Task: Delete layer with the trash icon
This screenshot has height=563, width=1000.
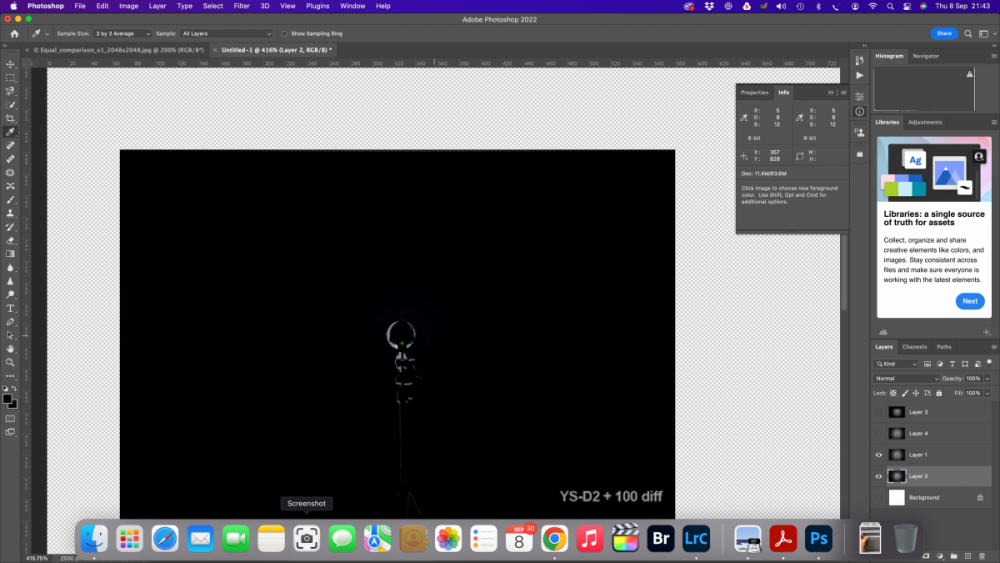Action: point(982,556)
